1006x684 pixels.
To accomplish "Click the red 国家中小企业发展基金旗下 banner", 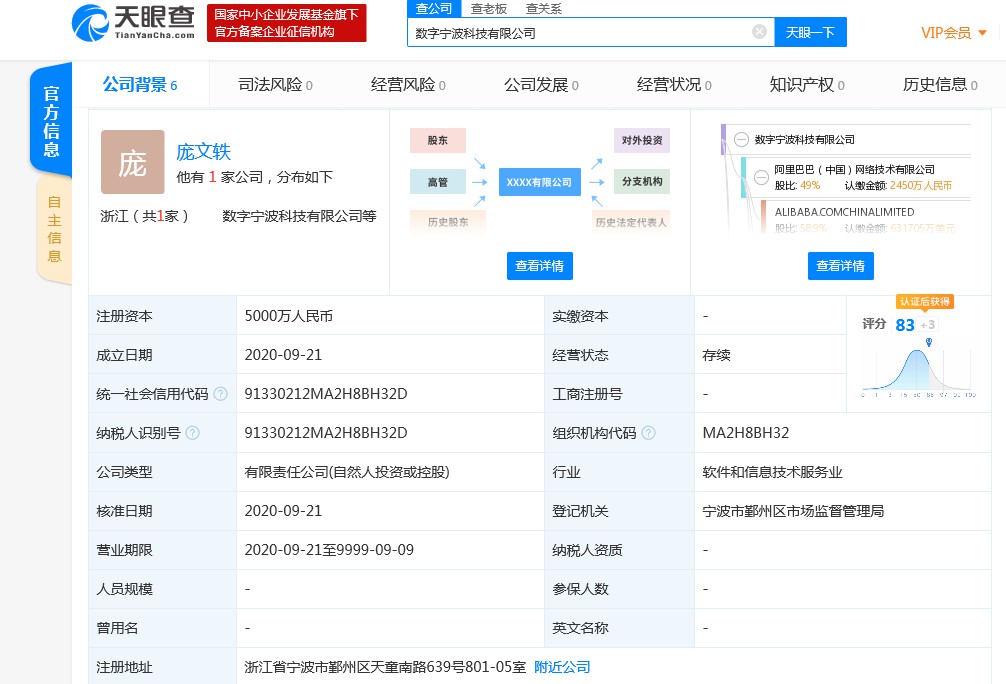I will [x=286, y=23].
